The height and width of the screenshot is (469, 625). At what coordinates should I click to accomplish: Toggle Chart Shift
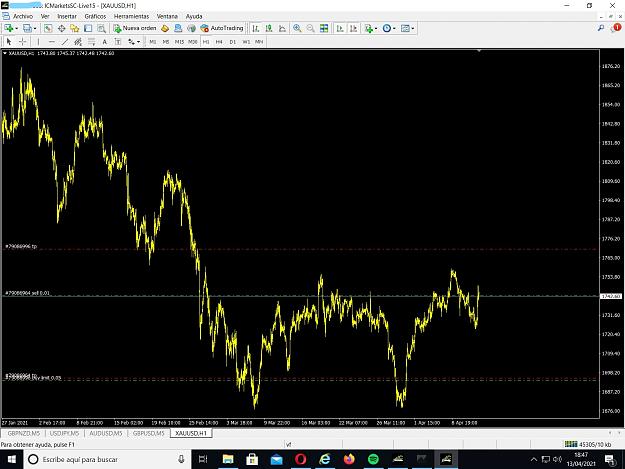coord(353,28)
